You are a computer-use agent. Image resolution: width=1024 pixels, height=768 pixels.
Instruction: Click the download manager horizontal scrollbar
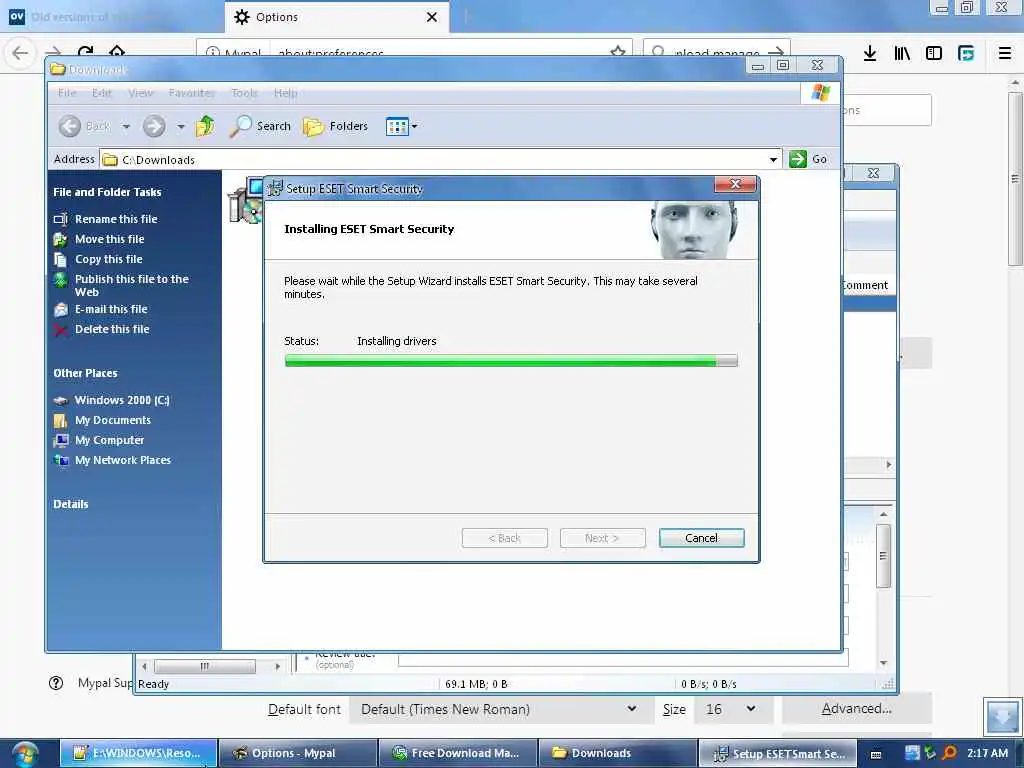pos(204,666)
